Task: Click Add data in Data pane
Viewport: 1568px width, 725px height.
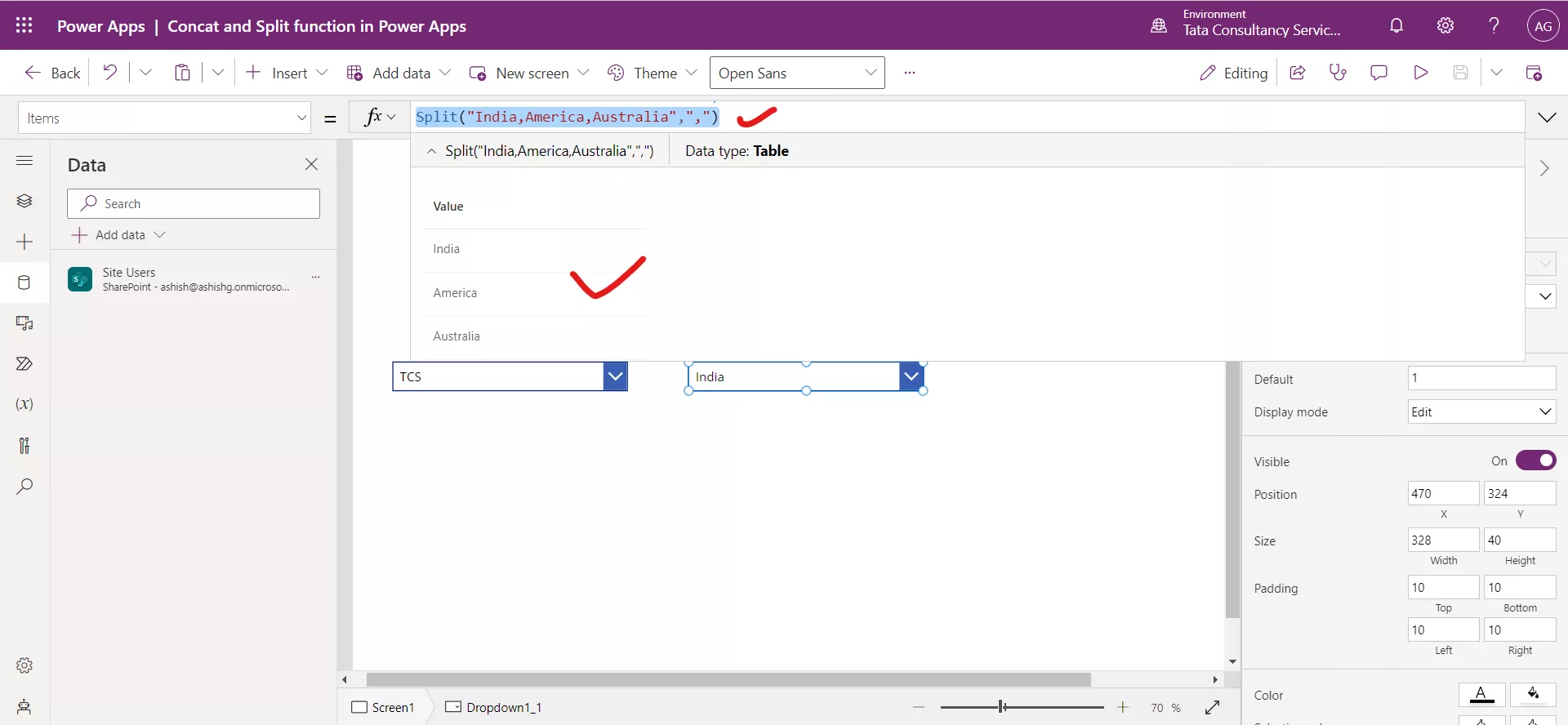Action: tap(118, 235)
